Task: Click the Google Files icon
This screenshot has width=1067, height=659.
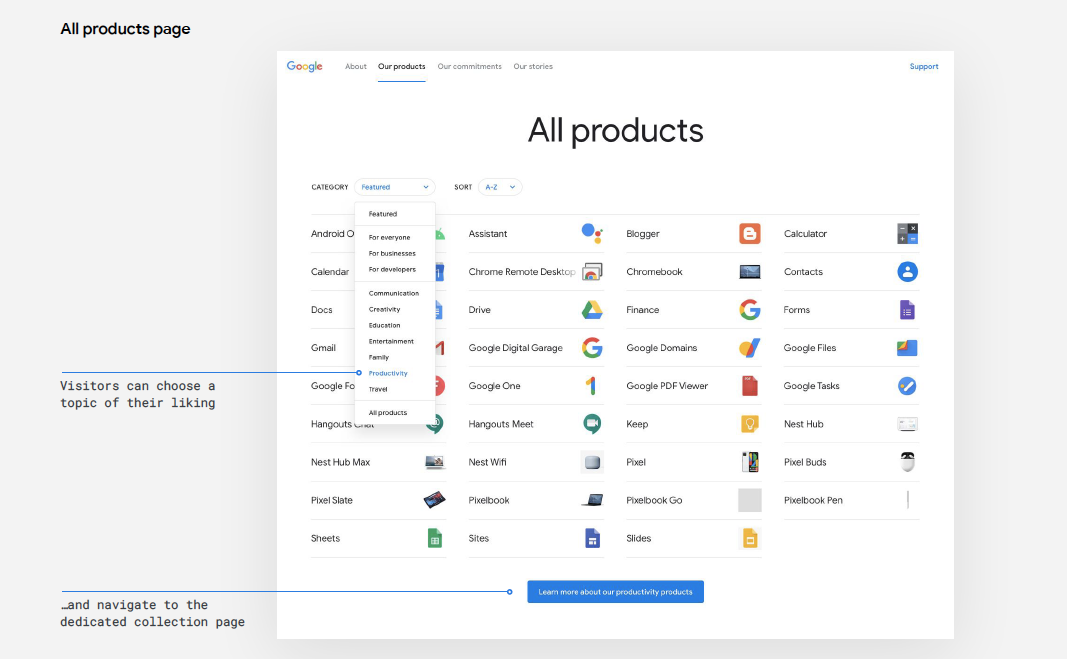Action: 907,348
